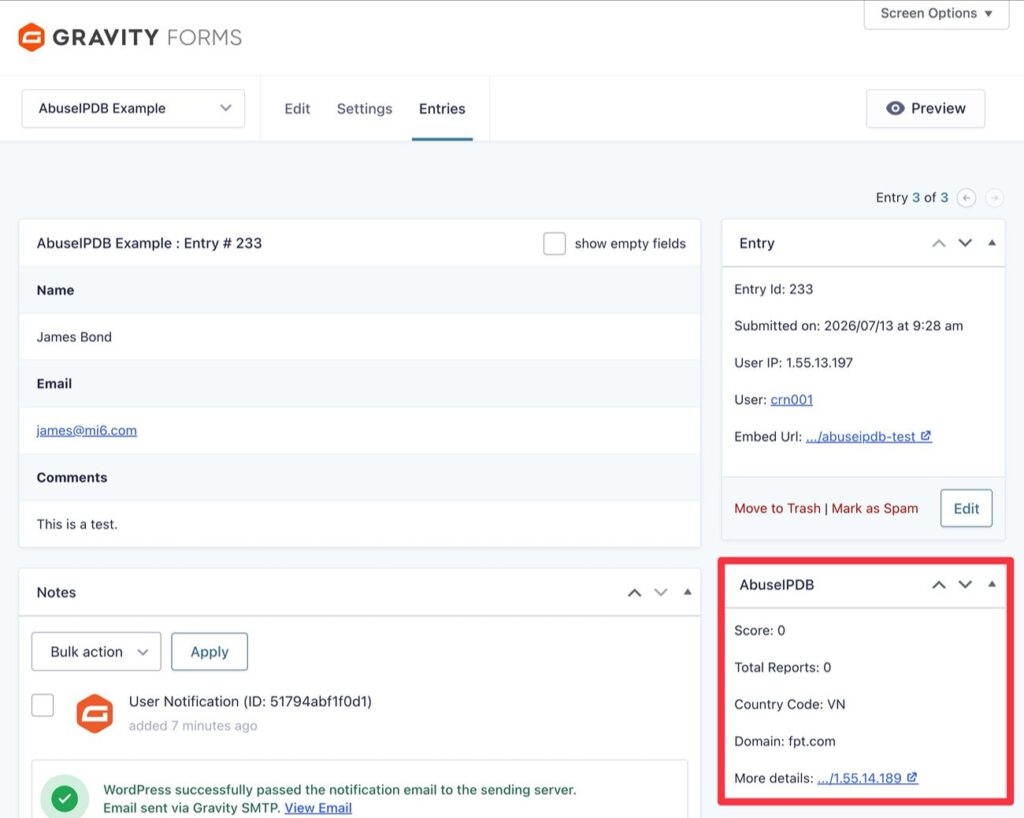Move the AbuseIPDB panel up
Screen dimensions: 1024x818
pos(938,585)
